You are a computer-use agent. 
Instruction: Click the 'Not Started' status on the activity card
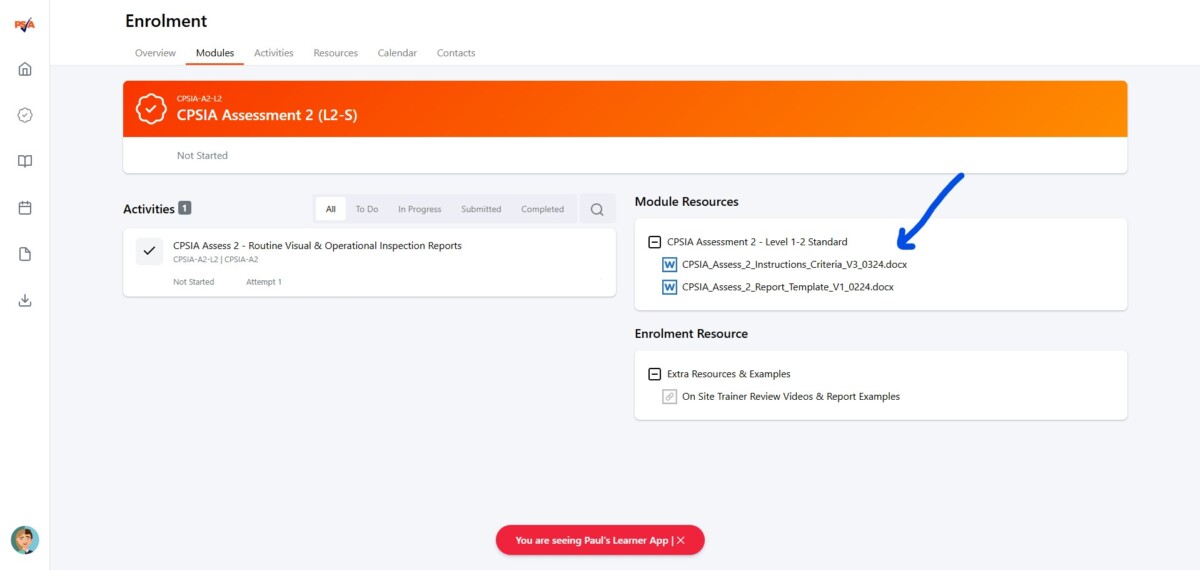tap(194, 282)
